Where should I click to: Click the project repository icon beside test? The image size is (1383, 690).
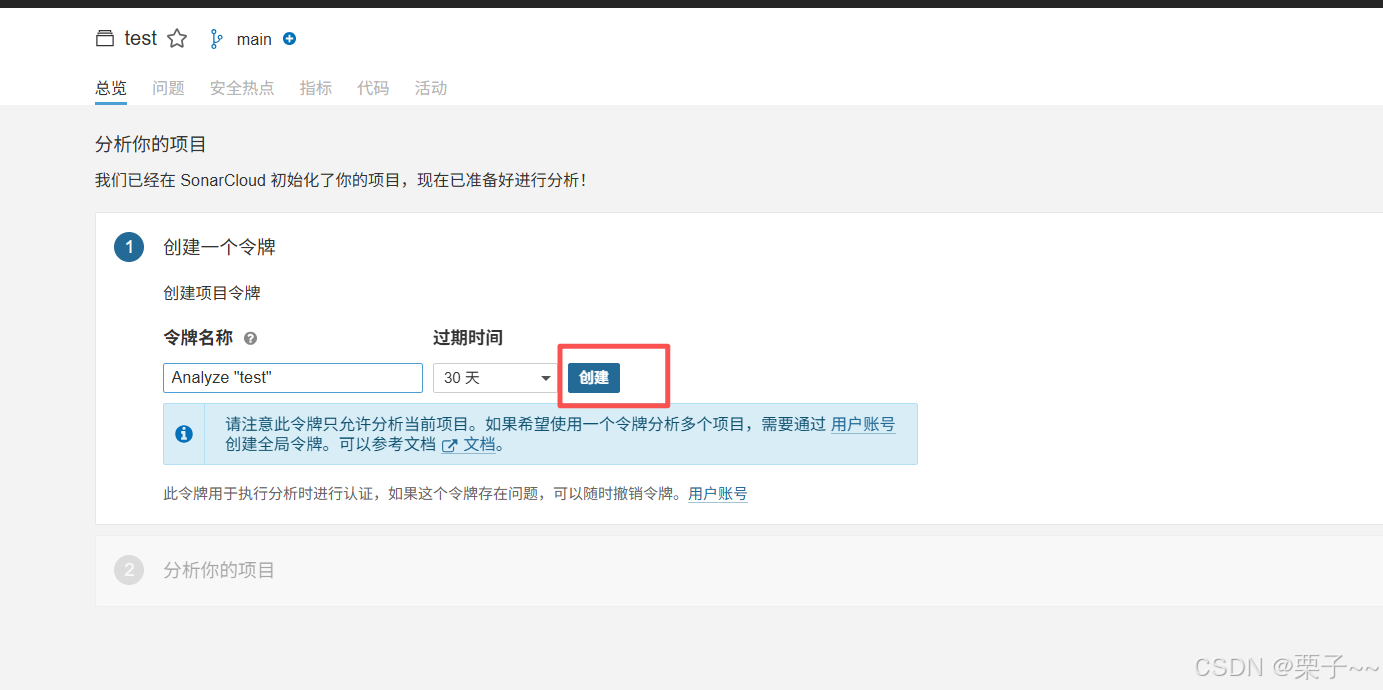[105, 38]
